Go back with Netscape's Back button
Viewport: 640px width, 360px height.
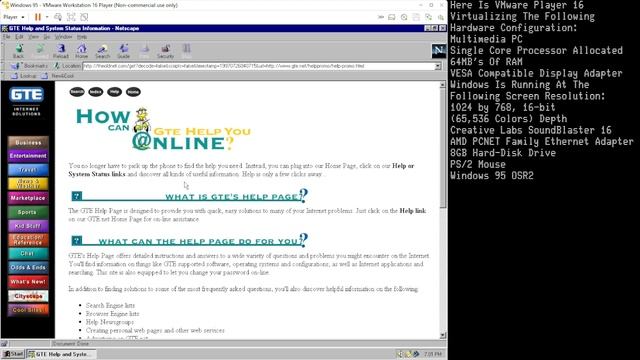click(x=19, y=51)
